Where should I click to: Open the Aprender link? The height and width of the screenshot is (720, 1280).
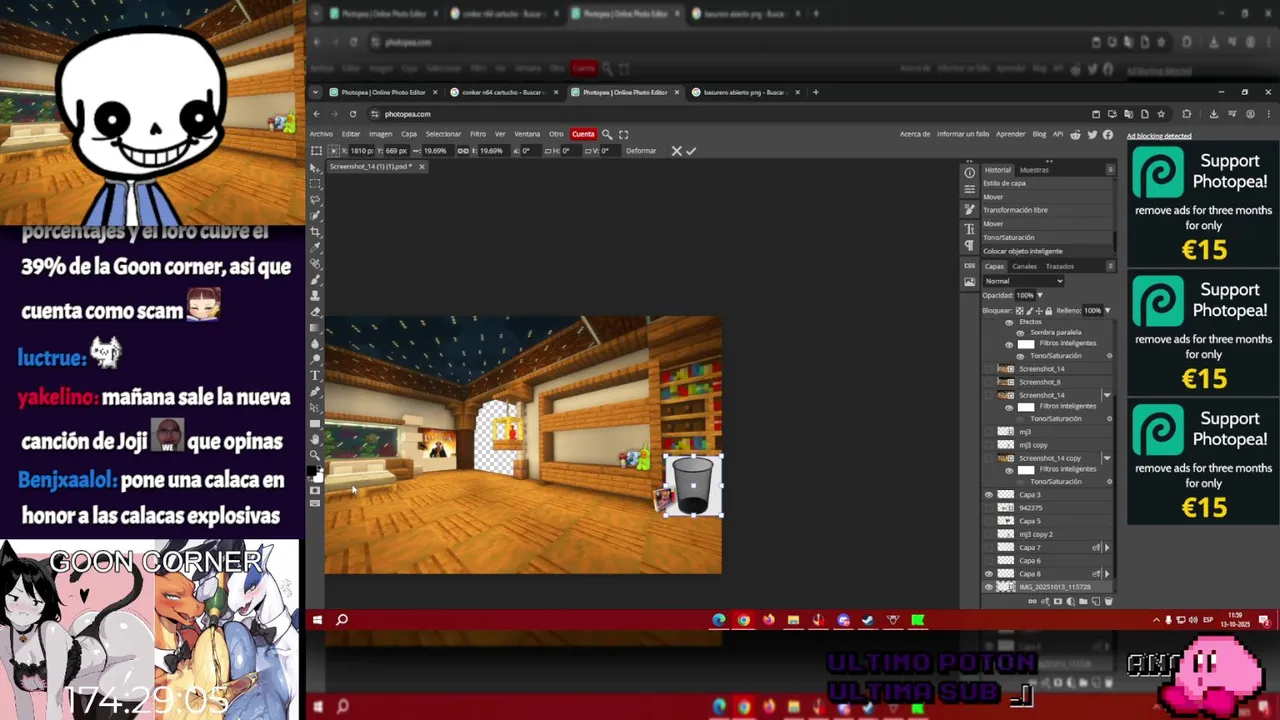(1011, 134)
